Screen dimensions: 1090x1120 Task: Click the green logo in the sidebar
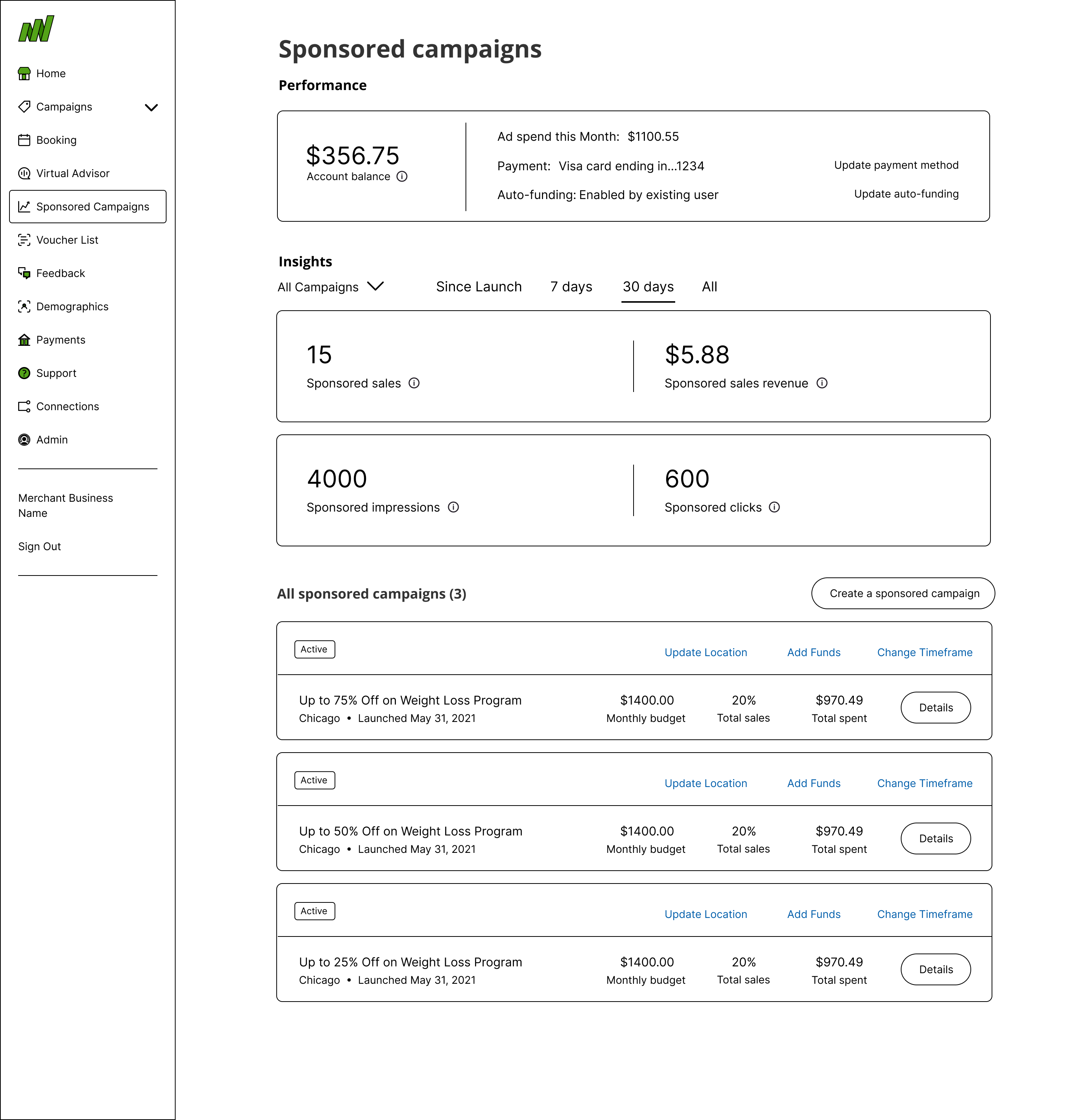click(36, 29)
